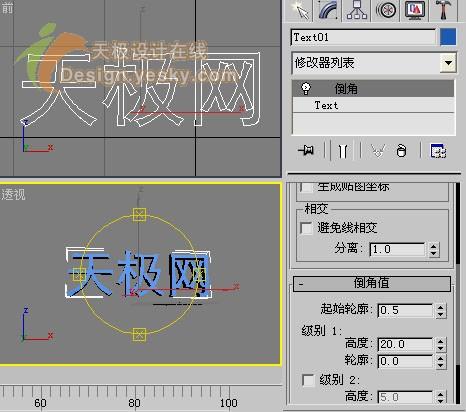
Task: Click the up arrow of 分离 spinner
Action: click(433, 246)
